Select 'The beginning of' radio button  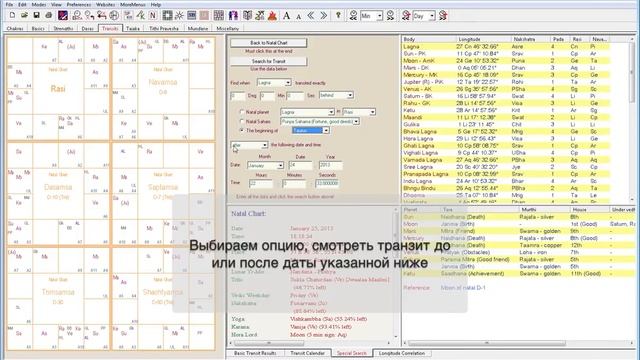click(242, 130)
